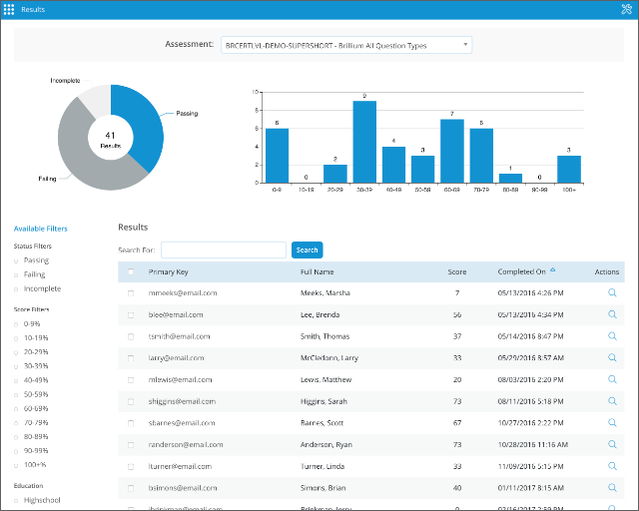Check the larry@email.com row checkbox
639x511 pixels.
(x=131, y=358)
